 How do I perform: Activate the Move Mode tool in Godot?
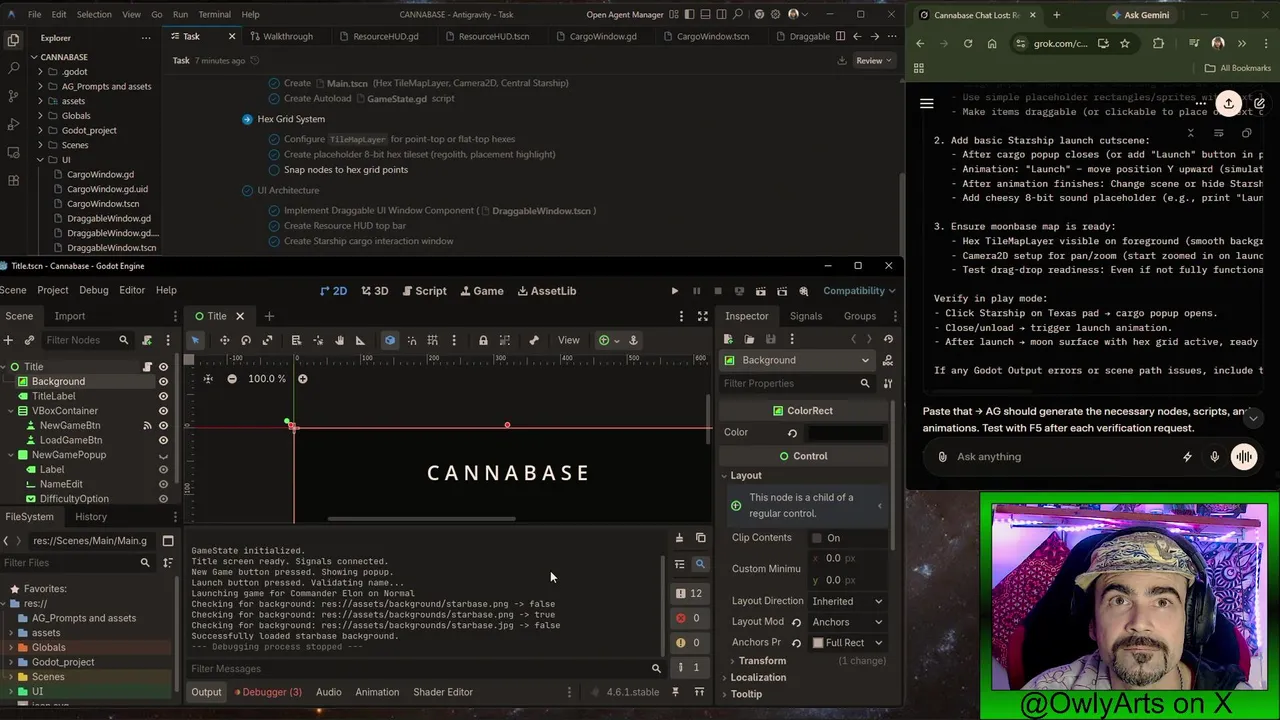224,340
